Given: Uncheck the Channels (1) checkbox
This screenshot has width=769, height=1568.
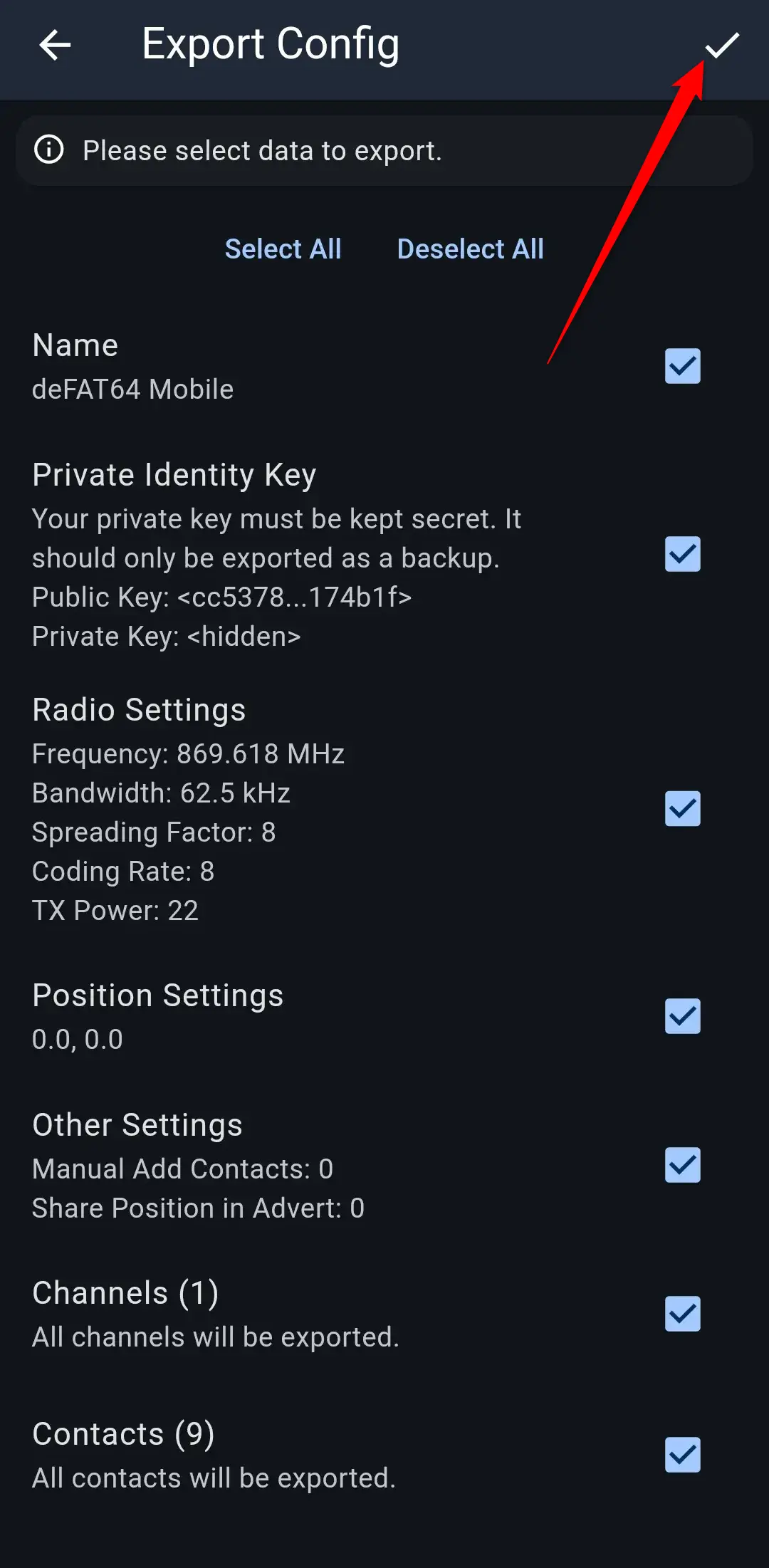Looking at the screenshot, I should point(682,1314).
